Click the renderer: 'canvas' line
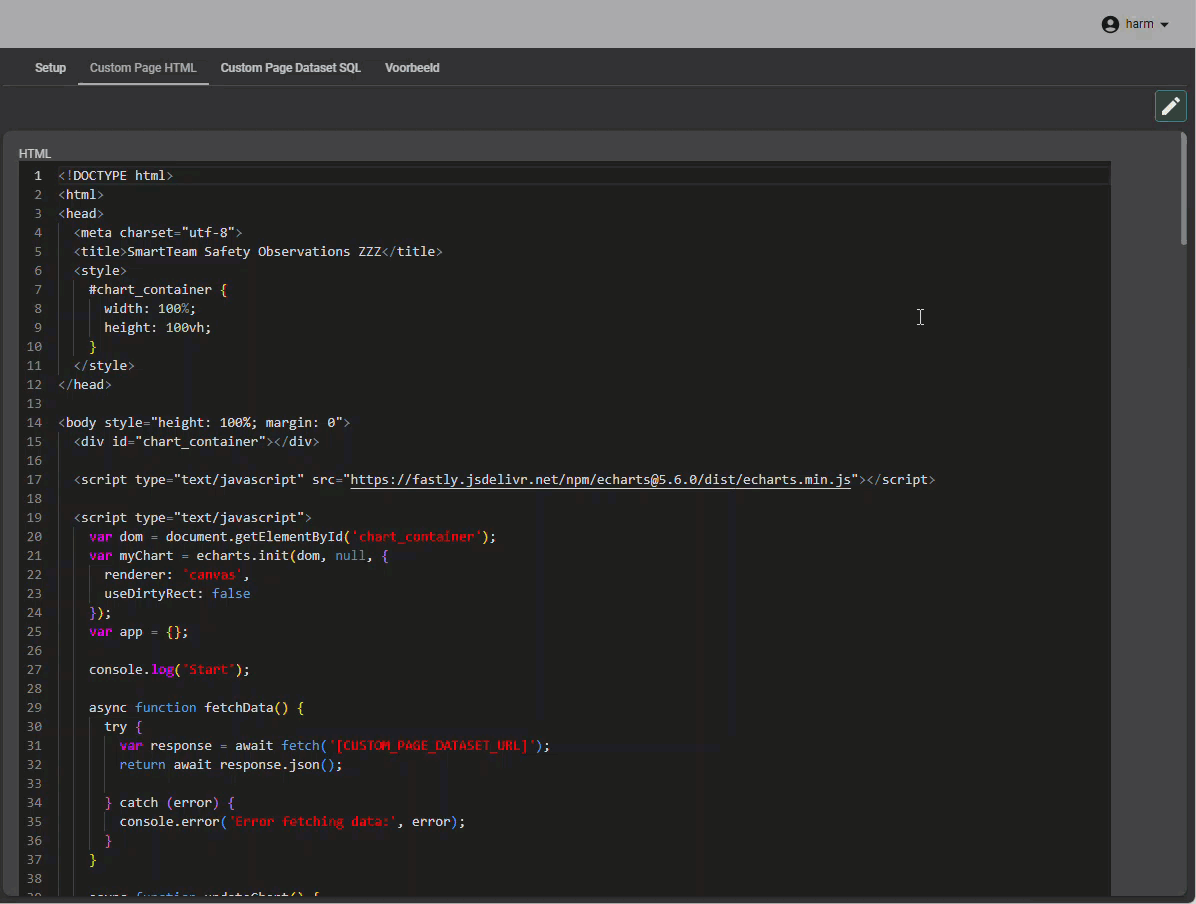 [177, 575]
